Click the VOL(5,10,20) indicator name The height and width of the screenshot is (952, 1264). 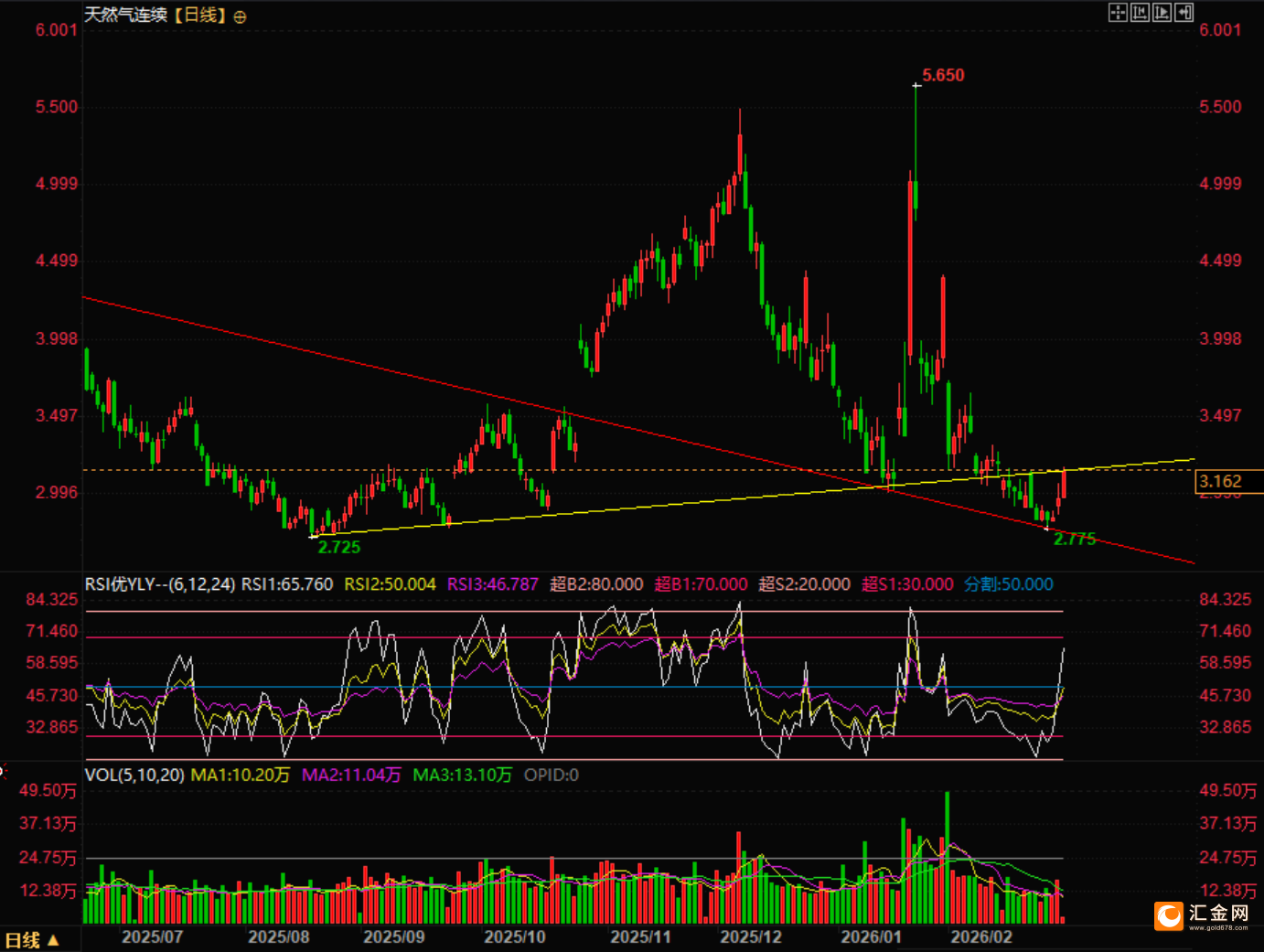pyautogui.click(x=134, y=775)
